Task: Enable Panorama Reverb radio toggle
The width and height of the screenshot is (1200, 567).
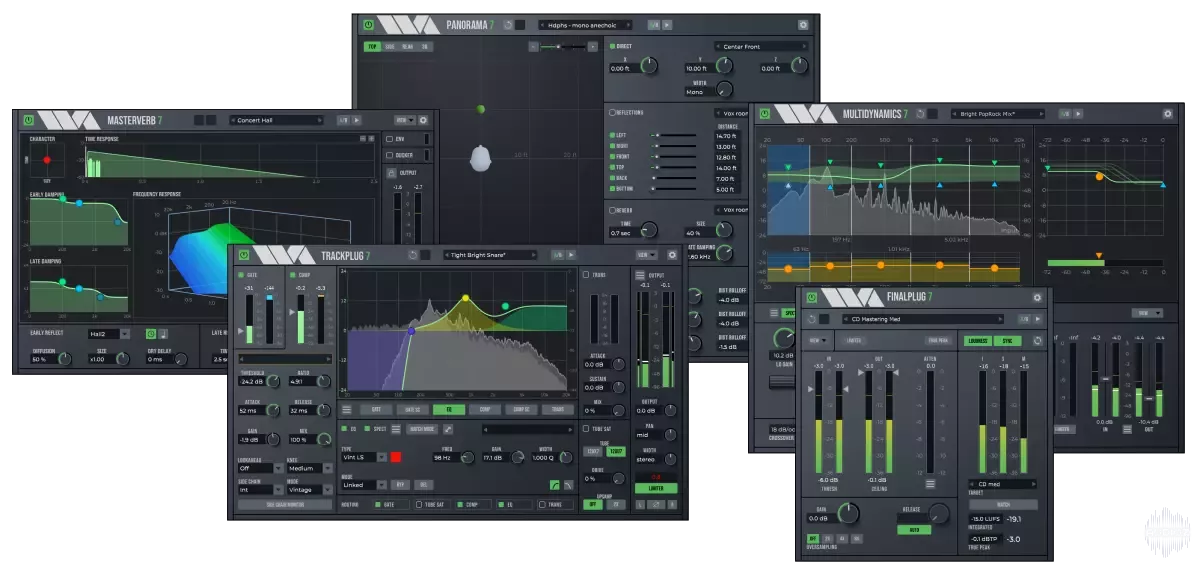Action: [x=613, y=210]
